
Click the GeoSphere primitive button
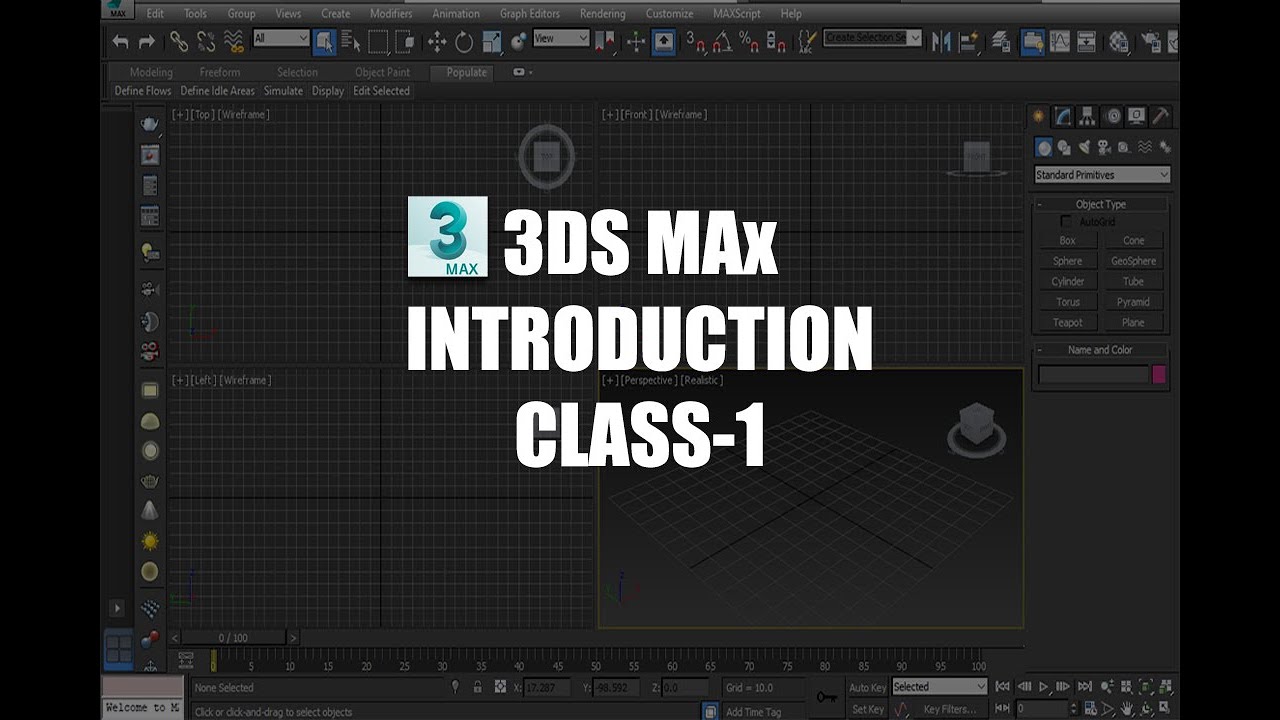(1133, 261)
